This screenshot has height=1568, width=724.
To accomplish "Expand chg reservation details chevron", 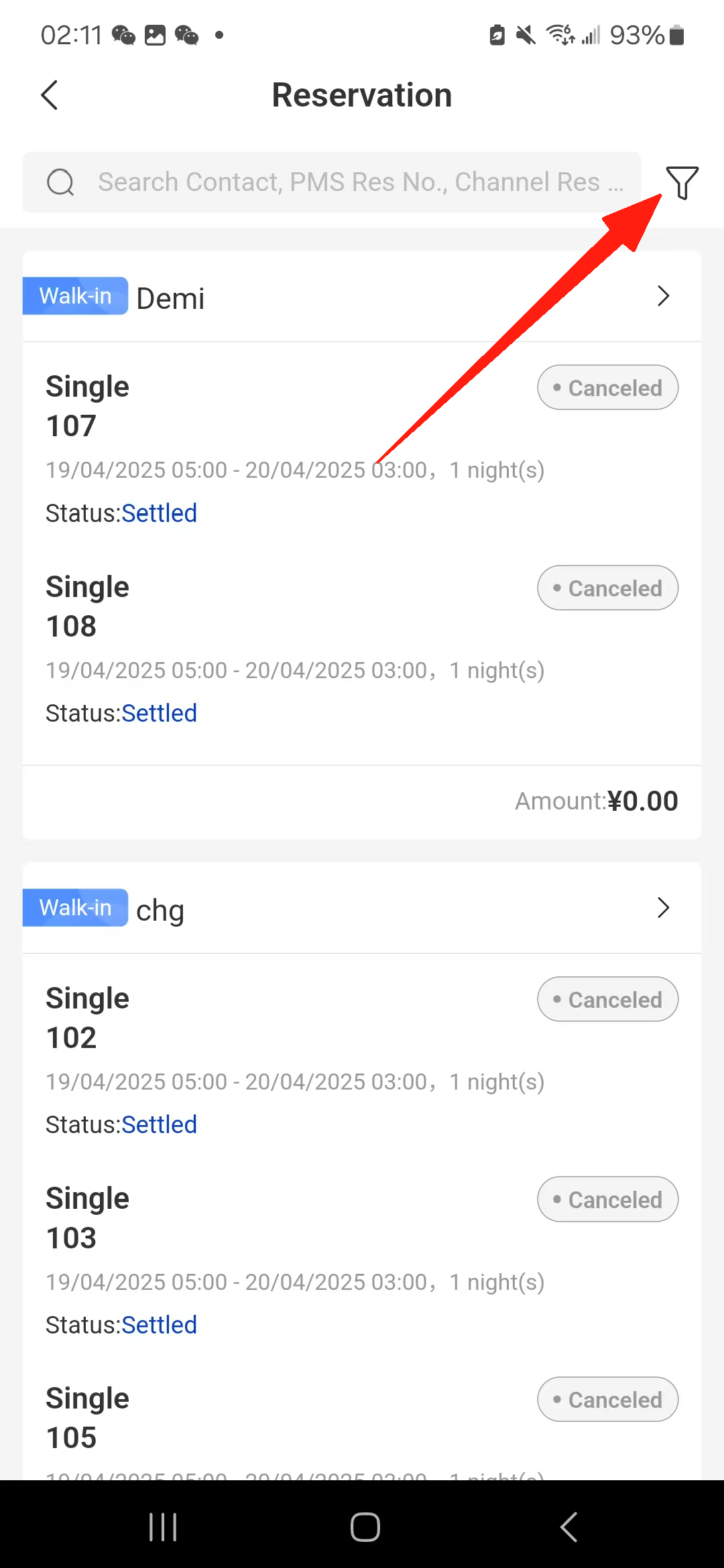I will [663, 908].
